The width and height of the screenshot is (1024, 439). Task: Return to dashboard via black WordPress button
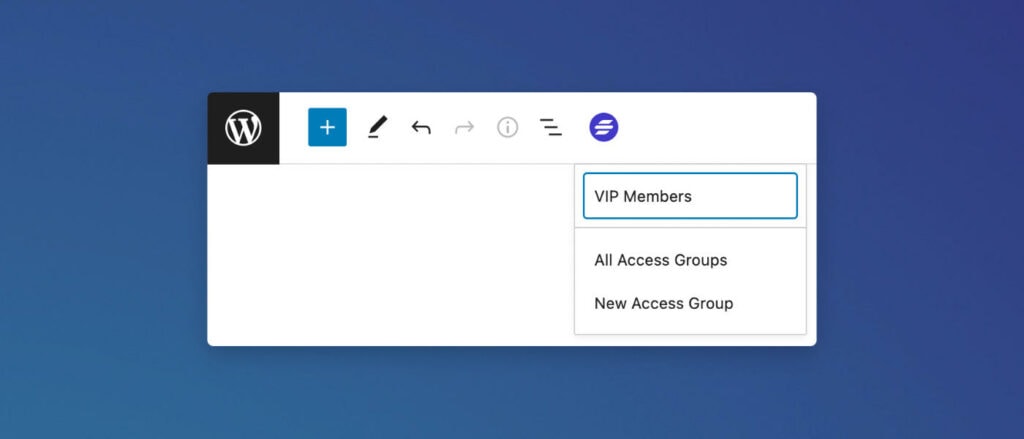point(243,128)
